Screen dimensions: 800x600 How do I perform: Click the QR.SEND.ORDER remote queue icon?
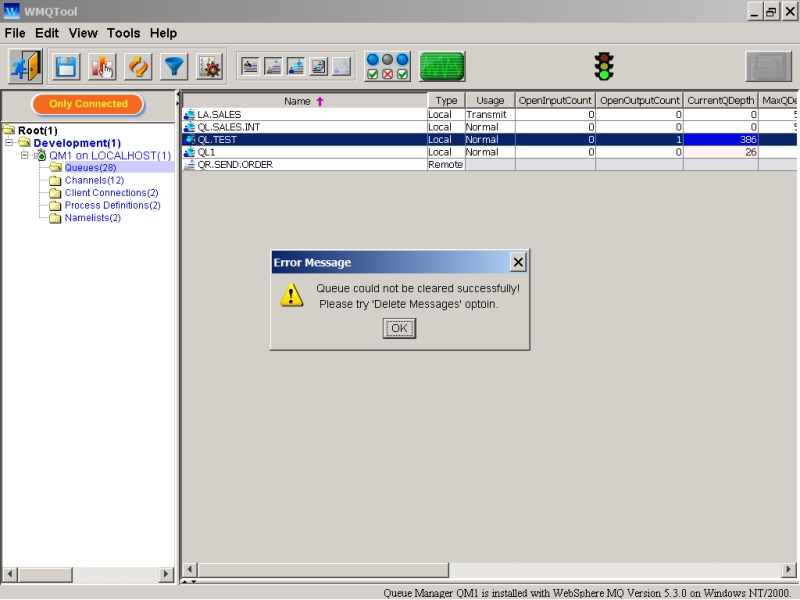point(189,164)
